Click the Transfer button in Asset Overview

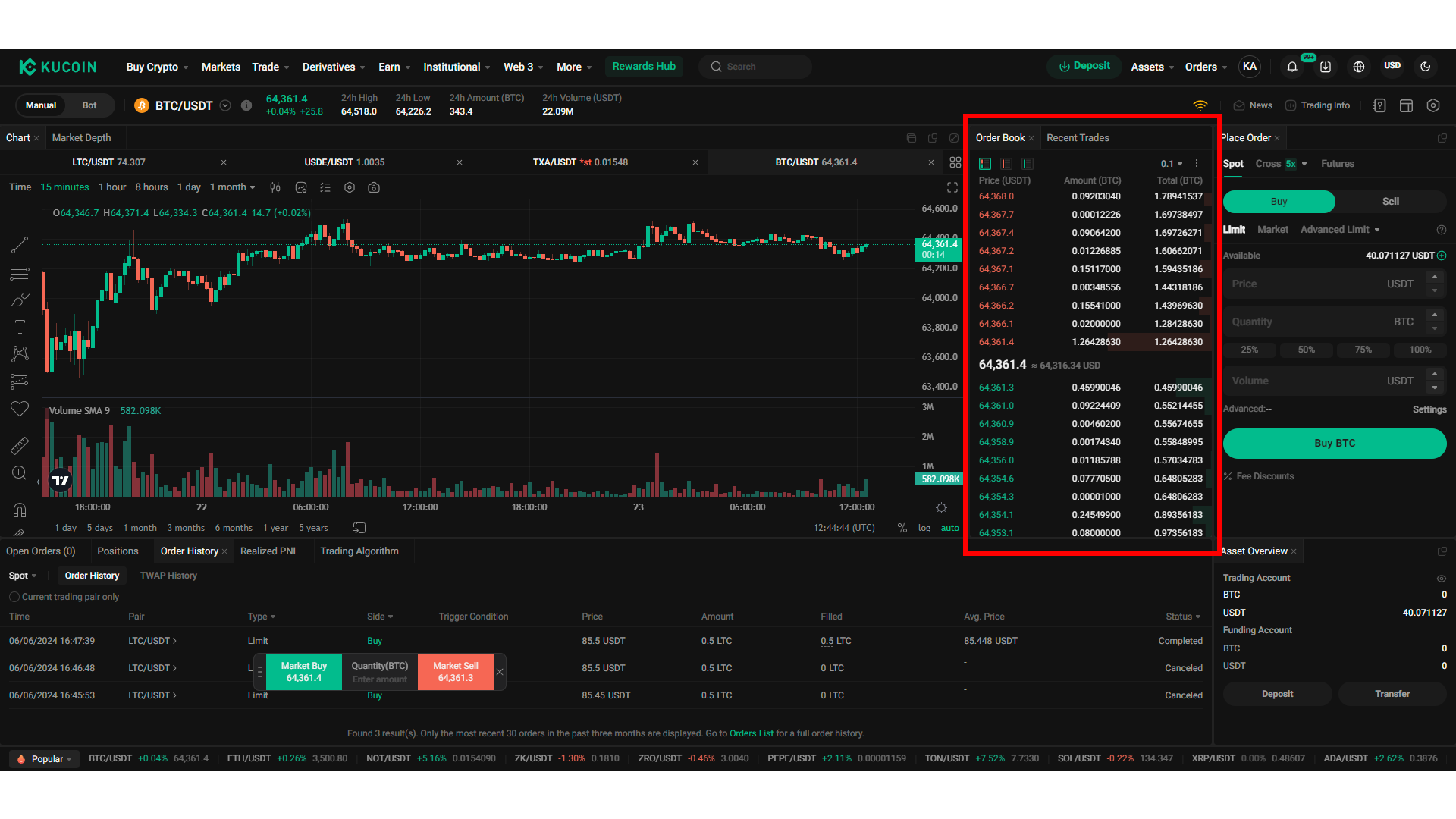[x=1392, y=694]
